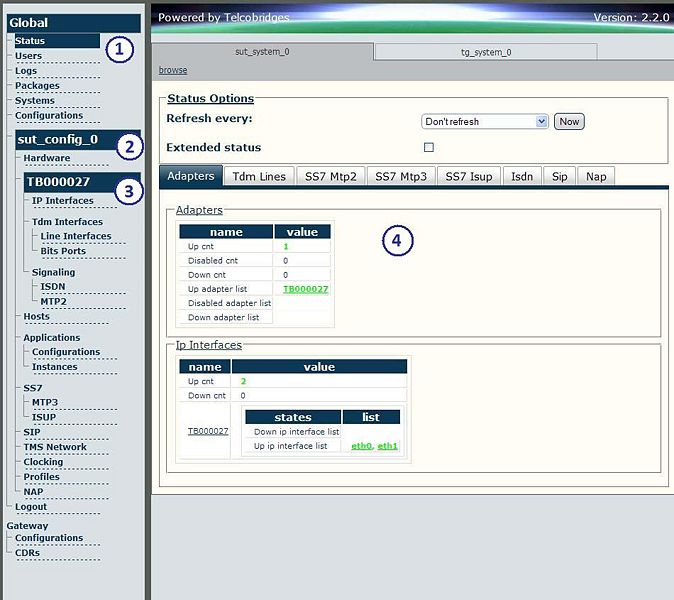Click the Global header in sidebar

point(74,23)
